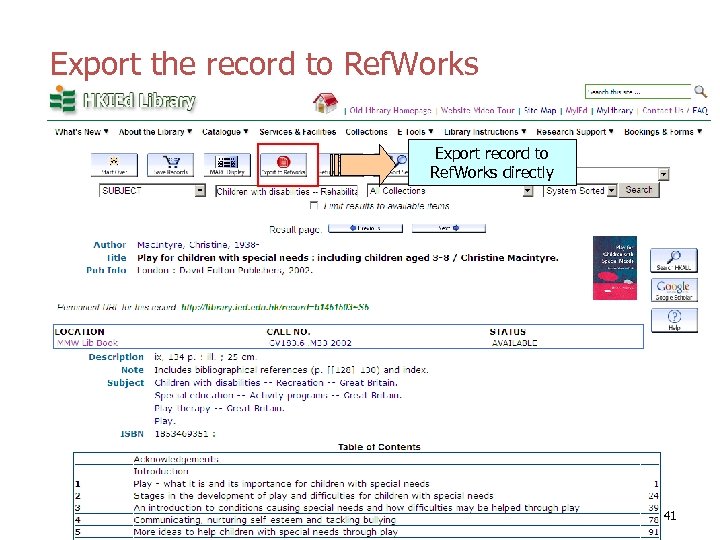
Task: Toggle Limit results to available items
Action: (x=314, y=205)
